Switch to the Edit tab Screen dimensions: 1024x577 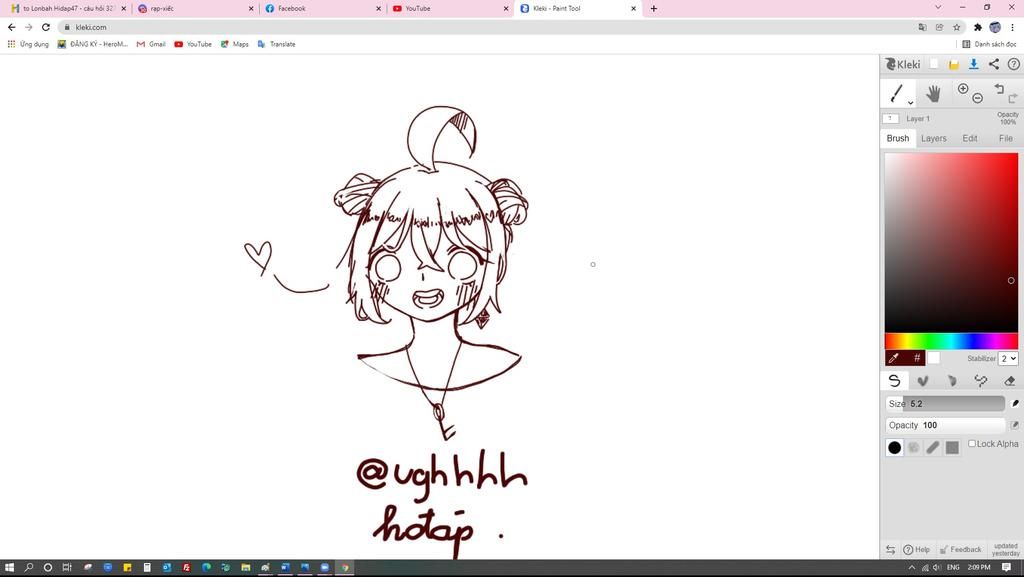pyautogui.click(x=970, y=138)
